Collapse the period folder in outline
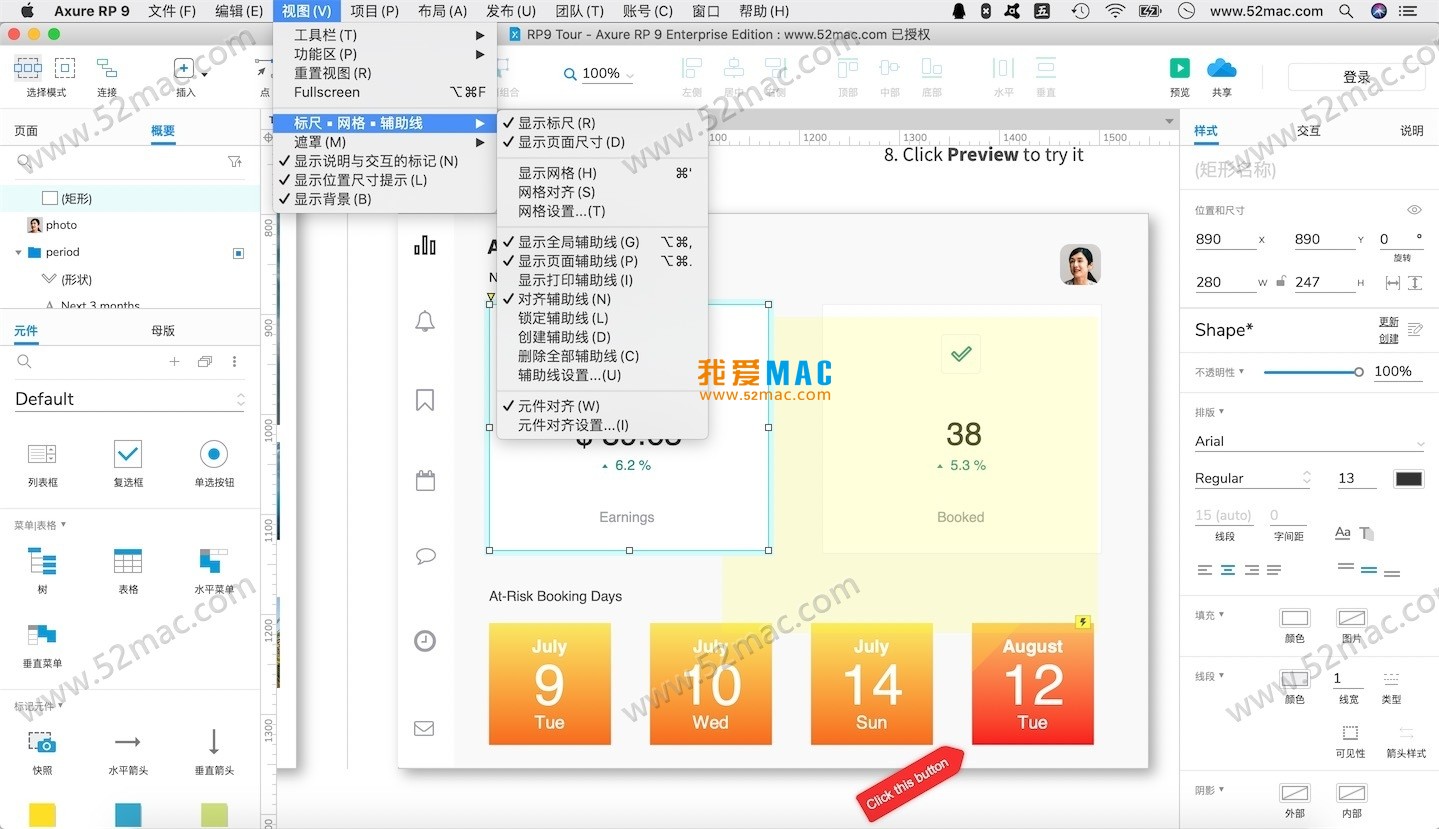The width and height of the screenshot is (1439, 829). tap(18, 252)
